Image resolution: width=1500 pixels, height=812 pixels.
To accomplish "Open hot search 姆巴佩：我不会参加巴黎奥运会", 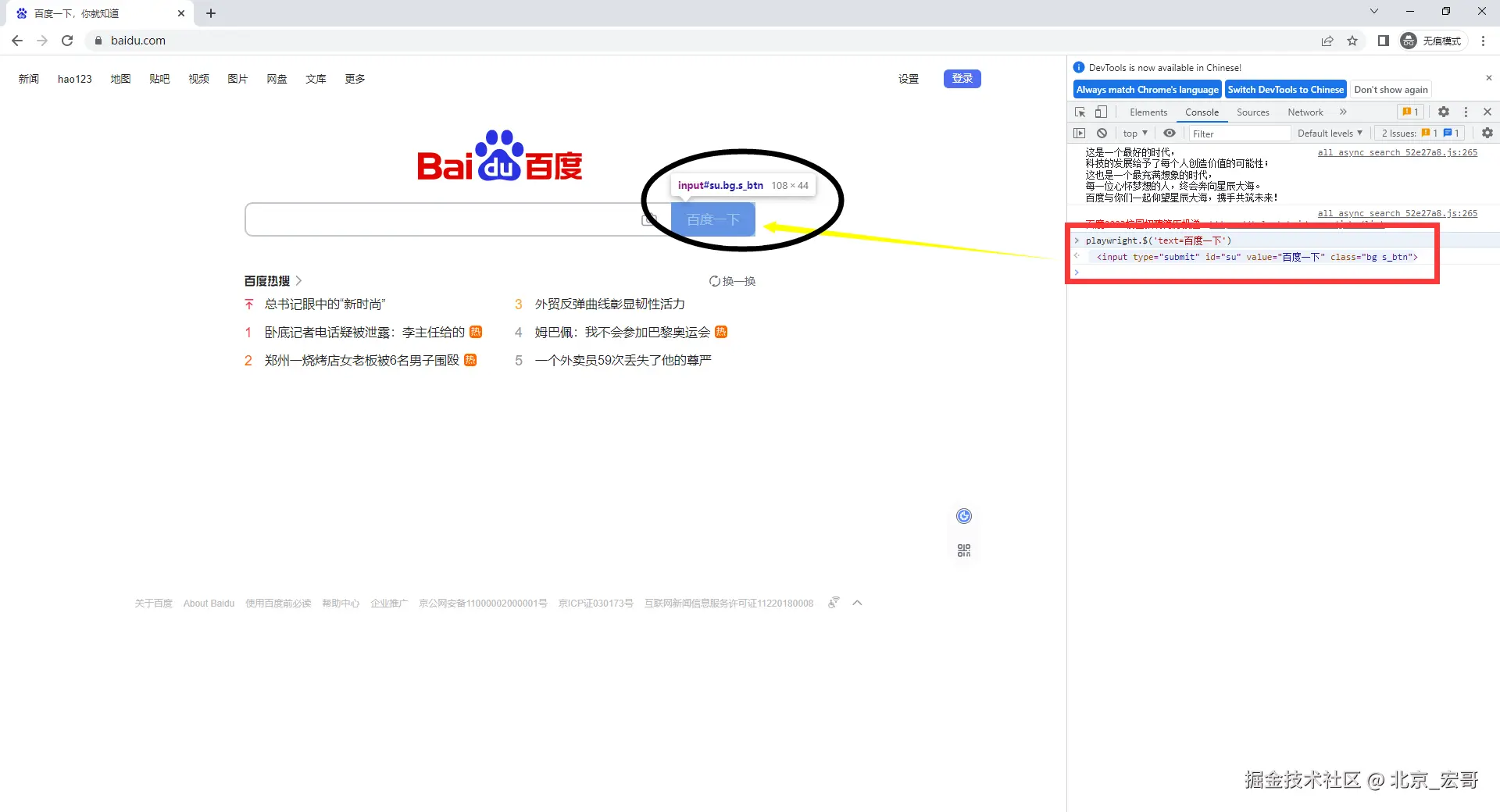I will tap(623, 333).
